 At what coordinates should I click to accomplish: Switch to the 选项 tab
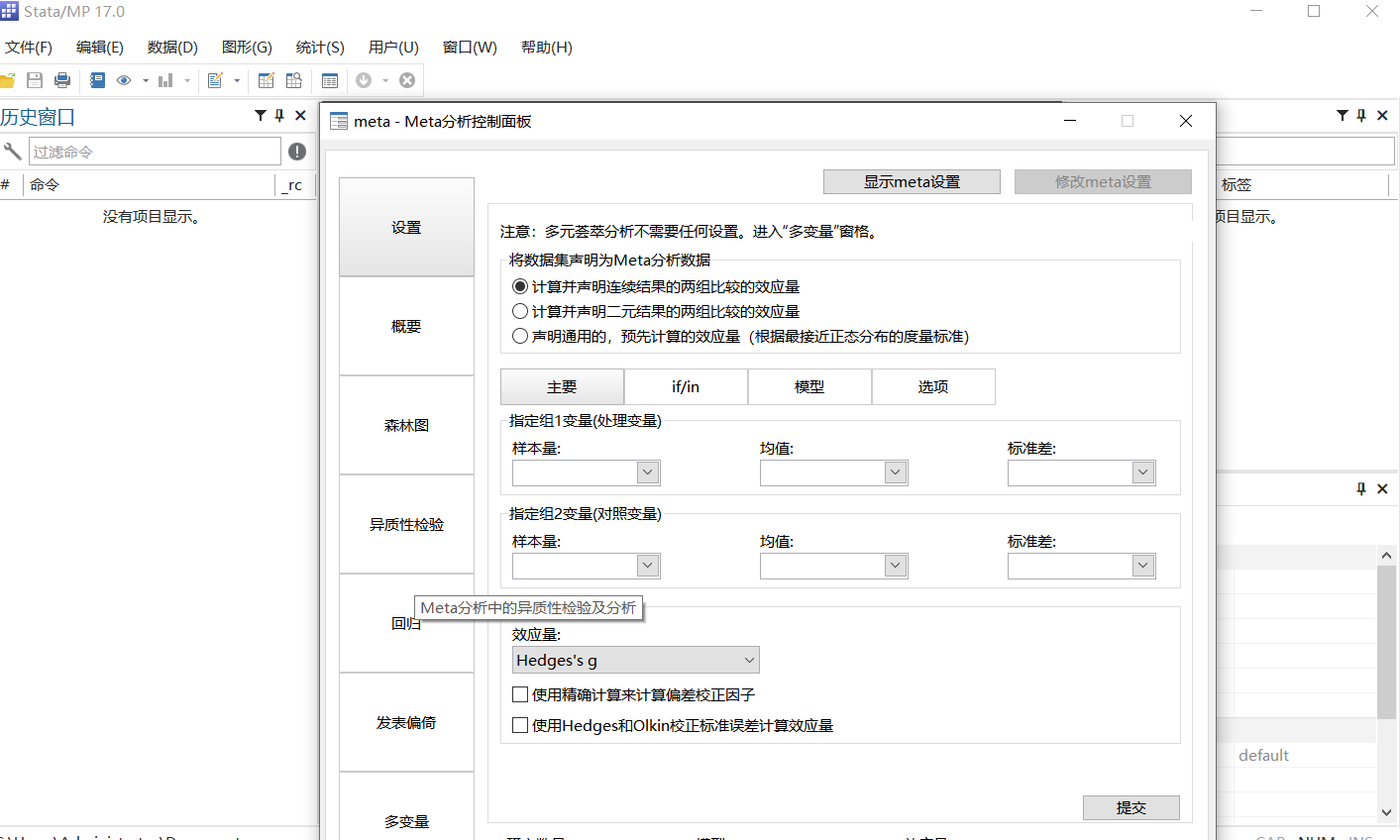(933, 386)
